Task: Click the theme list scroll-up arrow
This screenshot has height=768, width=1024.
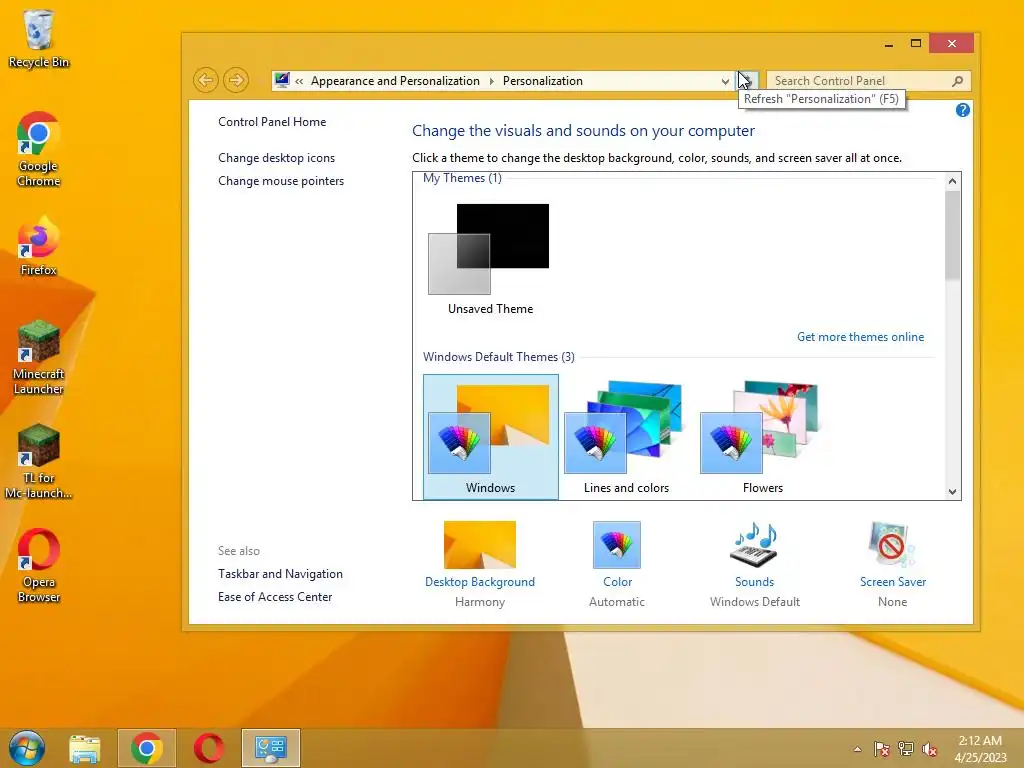Action: [x=952, y=181]
